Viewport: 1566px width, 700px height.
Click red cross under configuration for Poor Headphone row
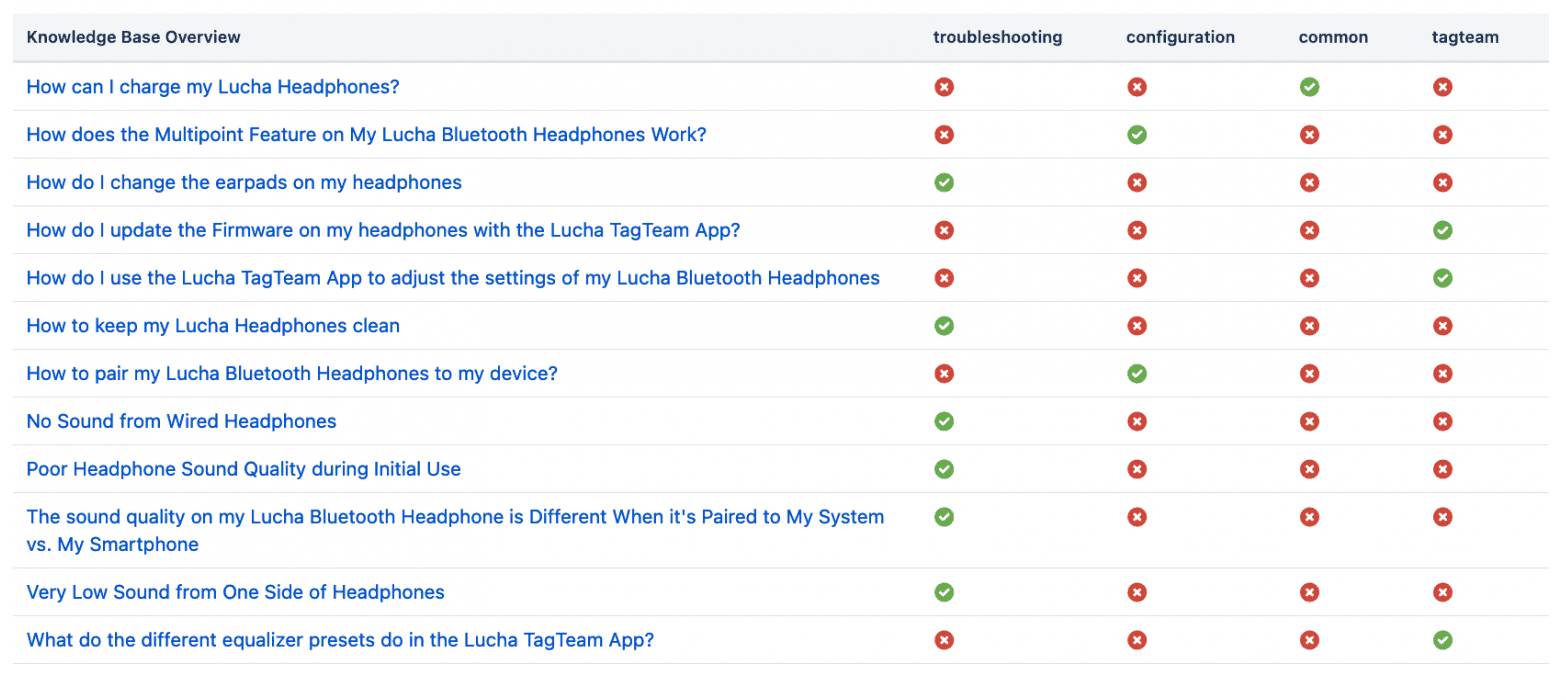point(1136,469)
